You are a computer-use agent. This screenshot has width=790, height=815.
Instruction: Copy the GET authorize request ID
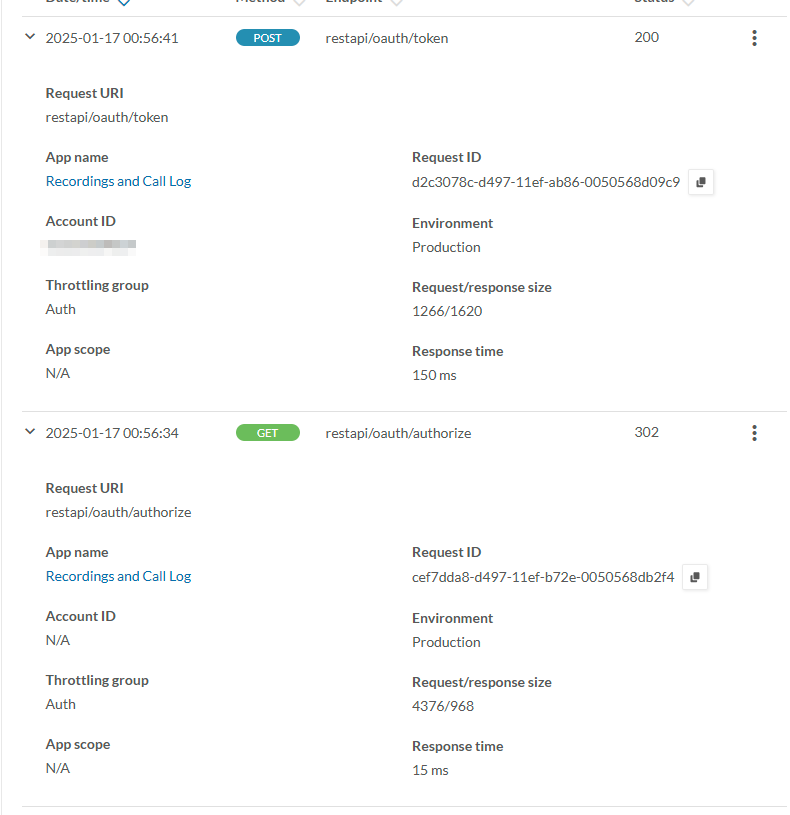[694, 577]
